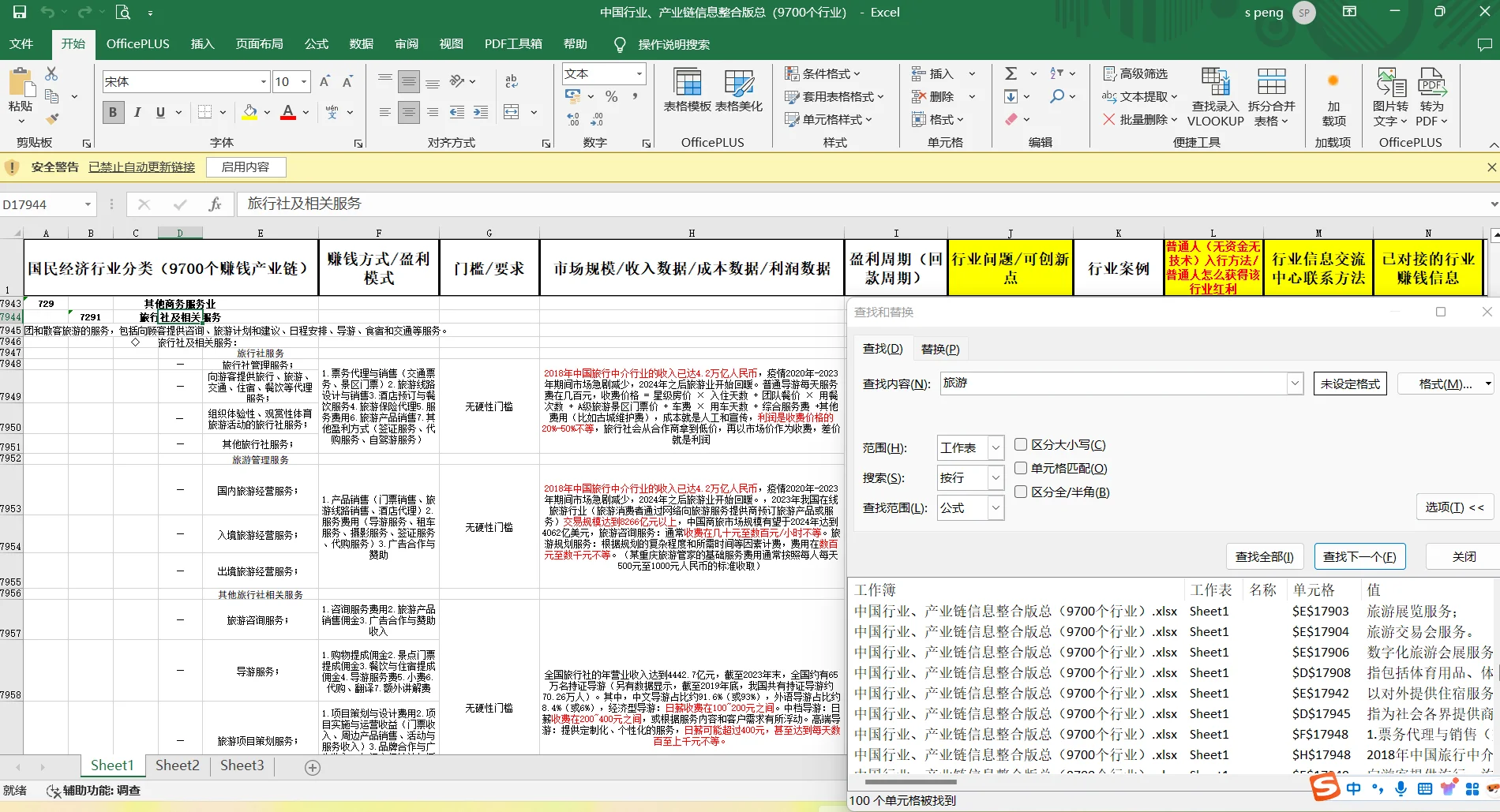Apply the red font color
1500x812 pixels.
coord(288,112)
